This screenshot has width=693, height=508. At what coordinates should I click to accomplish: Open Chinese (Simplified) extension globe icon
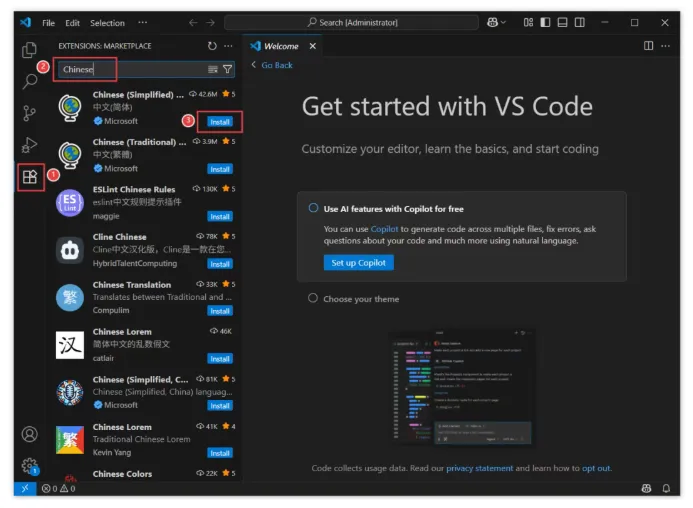(x=70, y=108)
